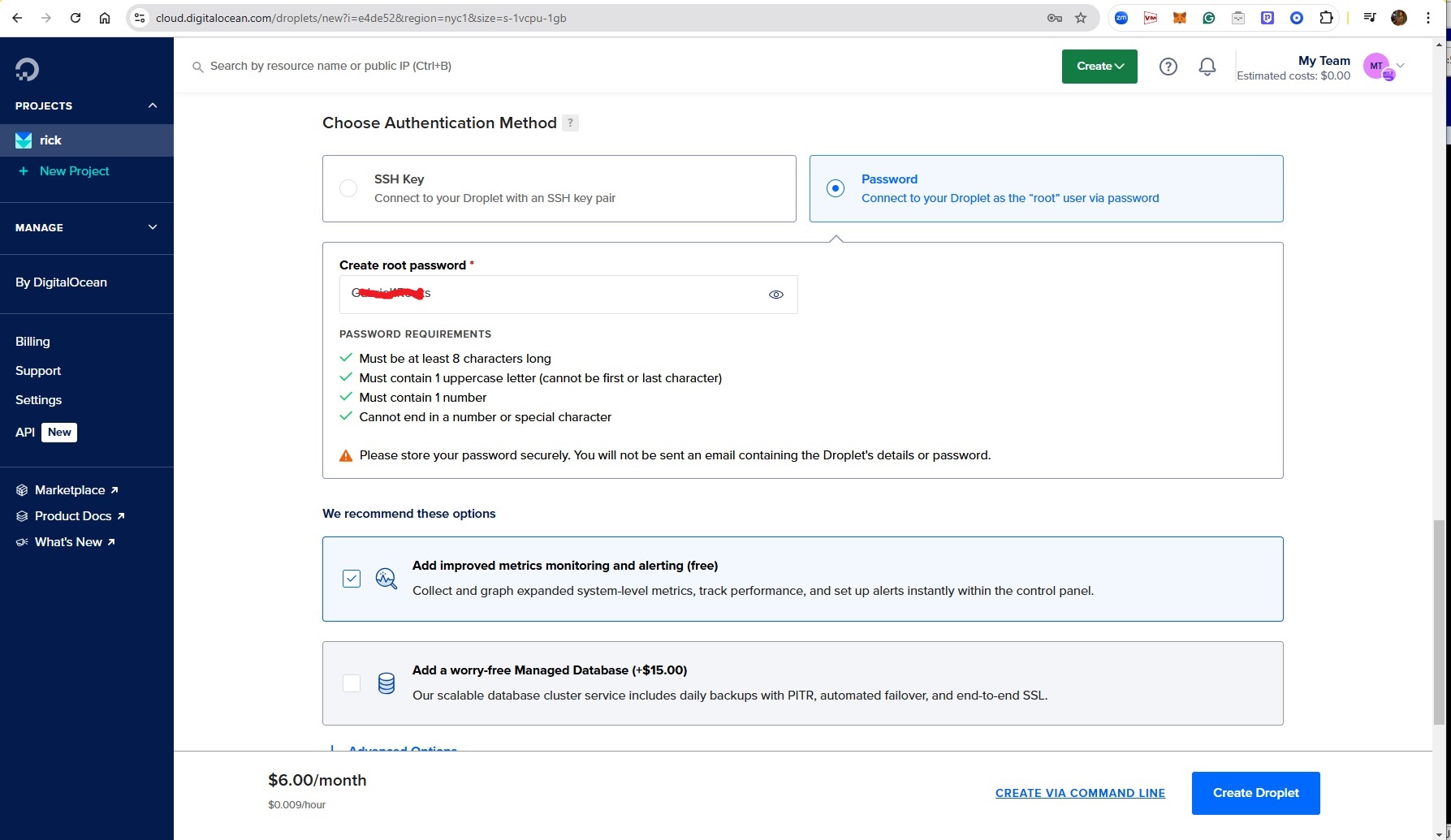Open the rick project

coord(87,140)
